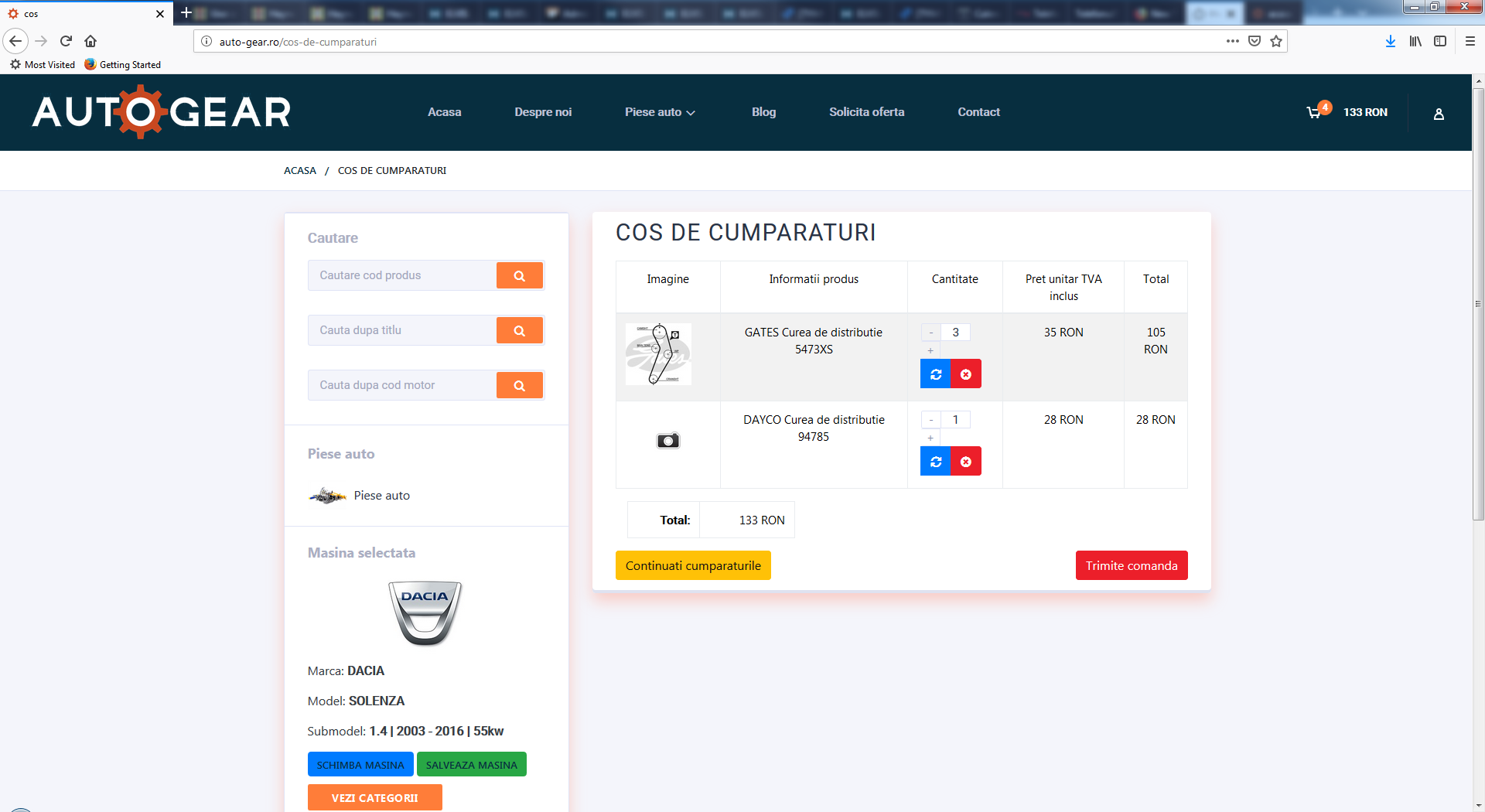Screen dimensions: 1485x812
Task: Open the Solicita oferta menu item
Action: (x=867, y=112)
